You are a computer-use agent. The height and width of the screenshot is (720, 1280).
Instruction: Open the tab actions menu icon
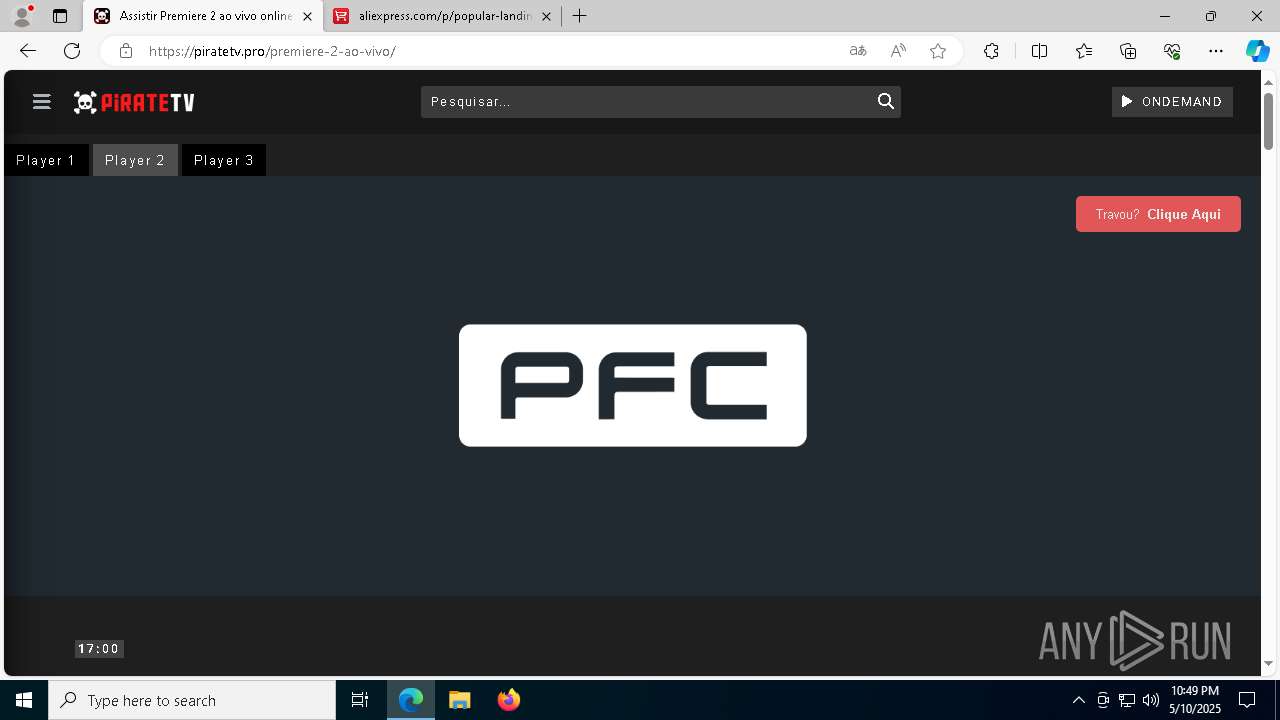coord(60,16)
